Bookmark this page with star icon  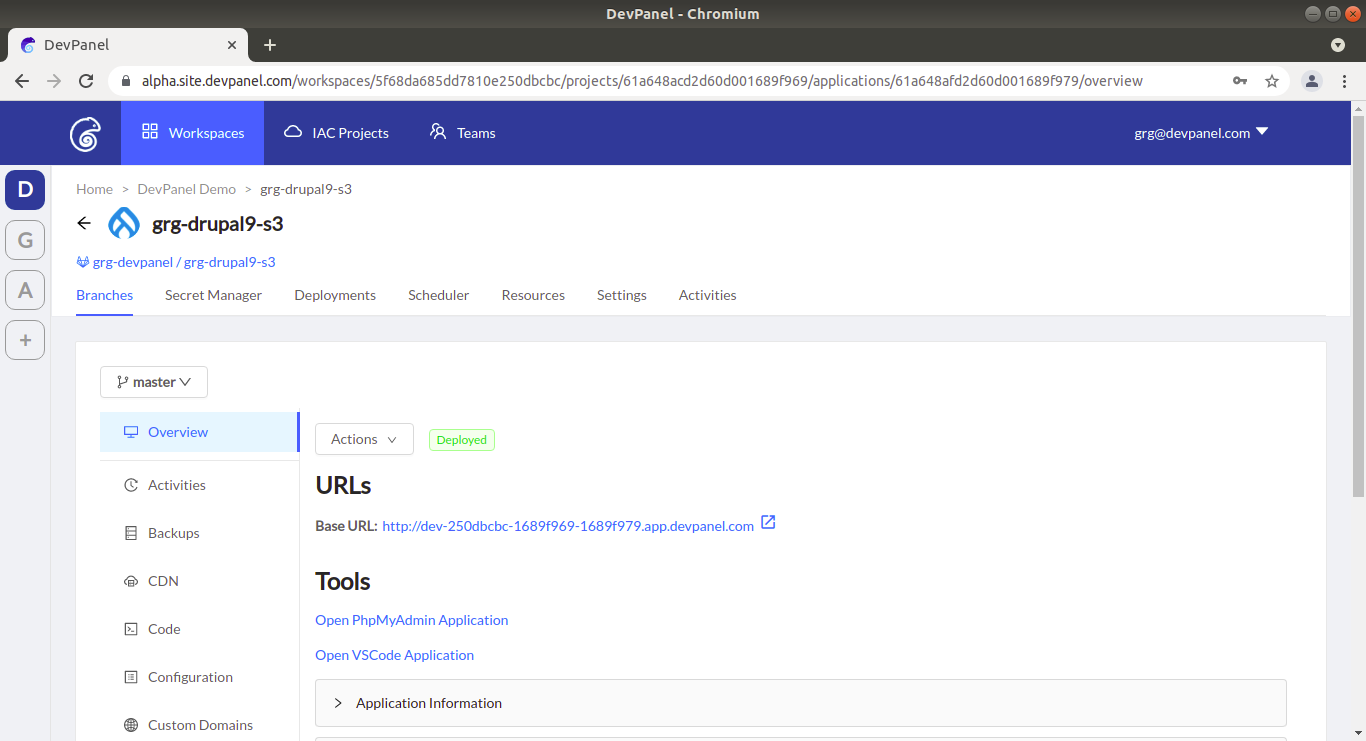tap(1272, 81)
